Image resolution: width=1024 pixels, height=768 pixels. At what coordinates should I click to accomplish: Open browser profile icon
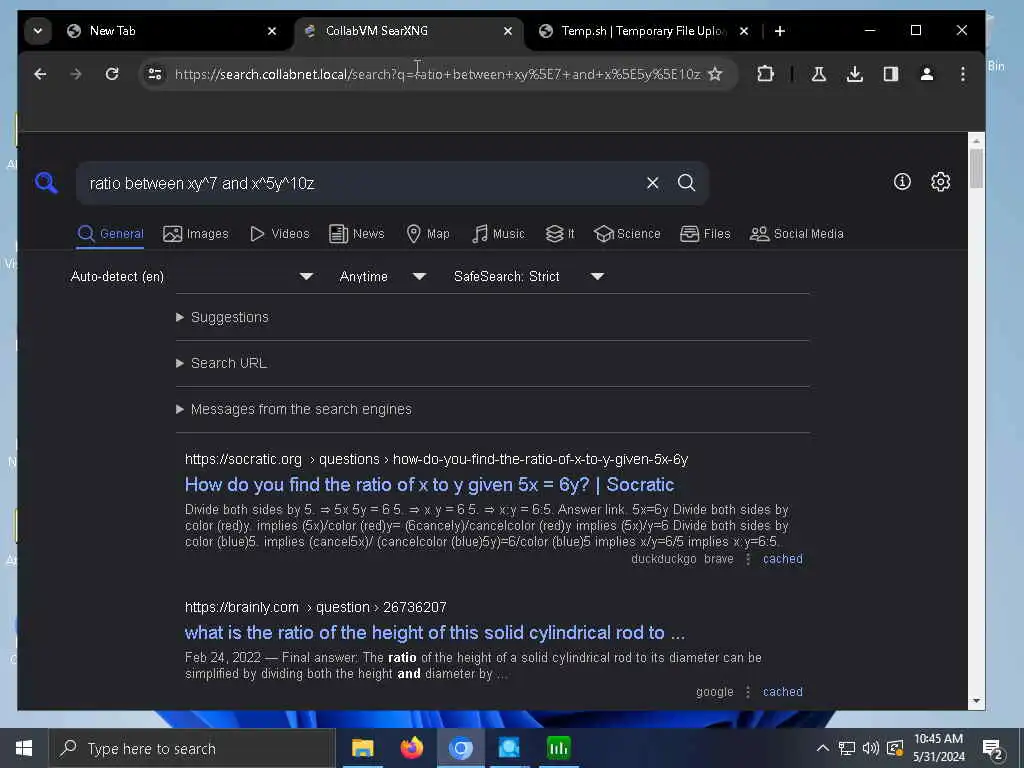927,74
